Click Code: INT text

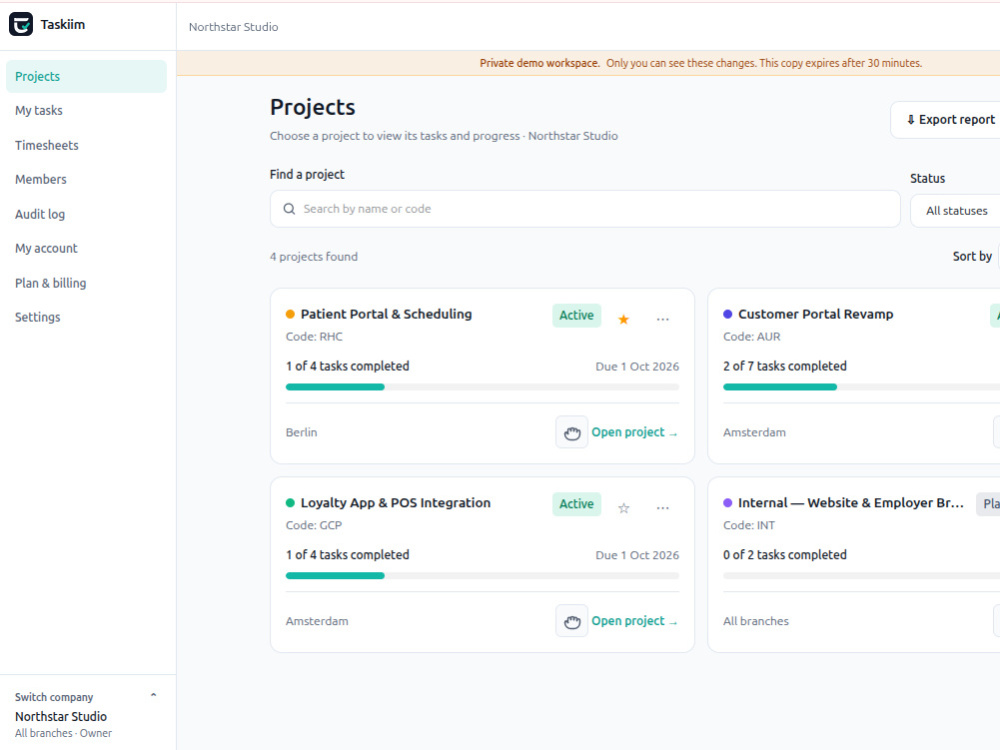pos(749,526)
